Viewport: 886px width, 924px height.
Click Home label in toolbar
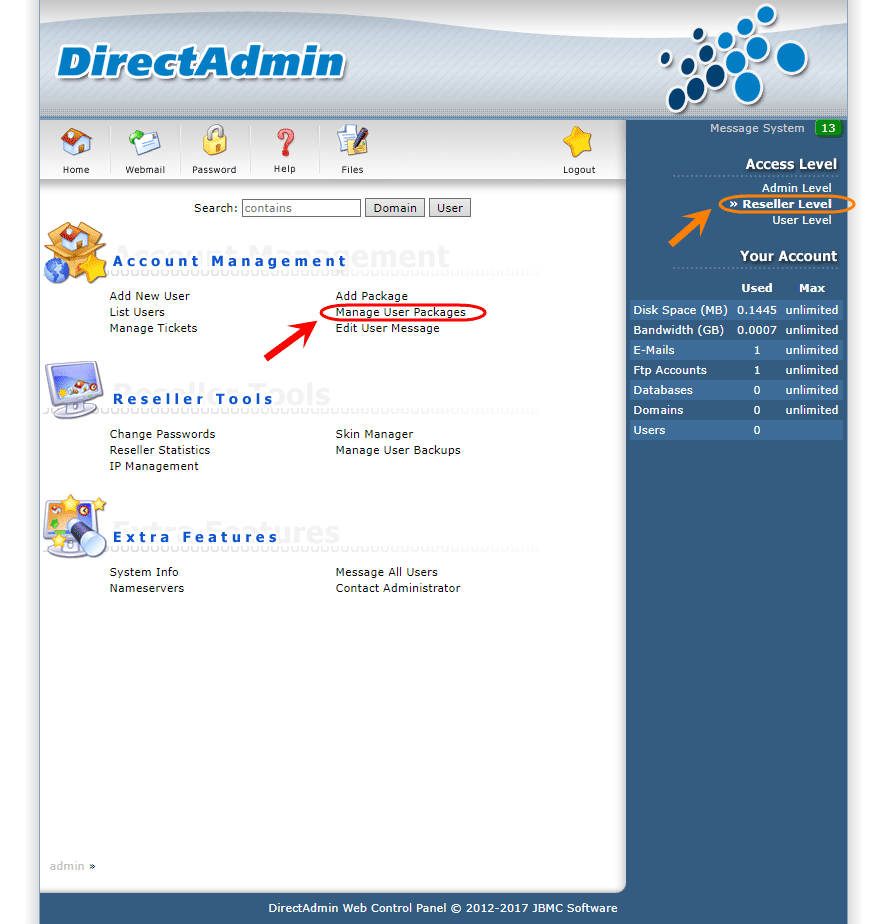(76, 170)
